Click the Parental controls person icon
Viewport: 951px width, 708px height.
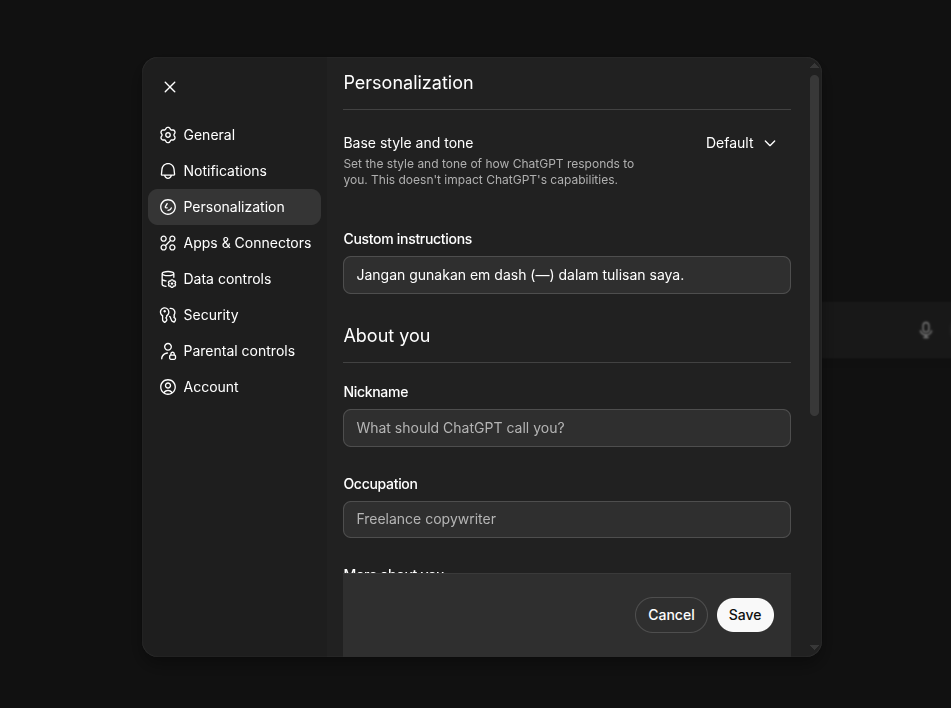pos(168,351)
